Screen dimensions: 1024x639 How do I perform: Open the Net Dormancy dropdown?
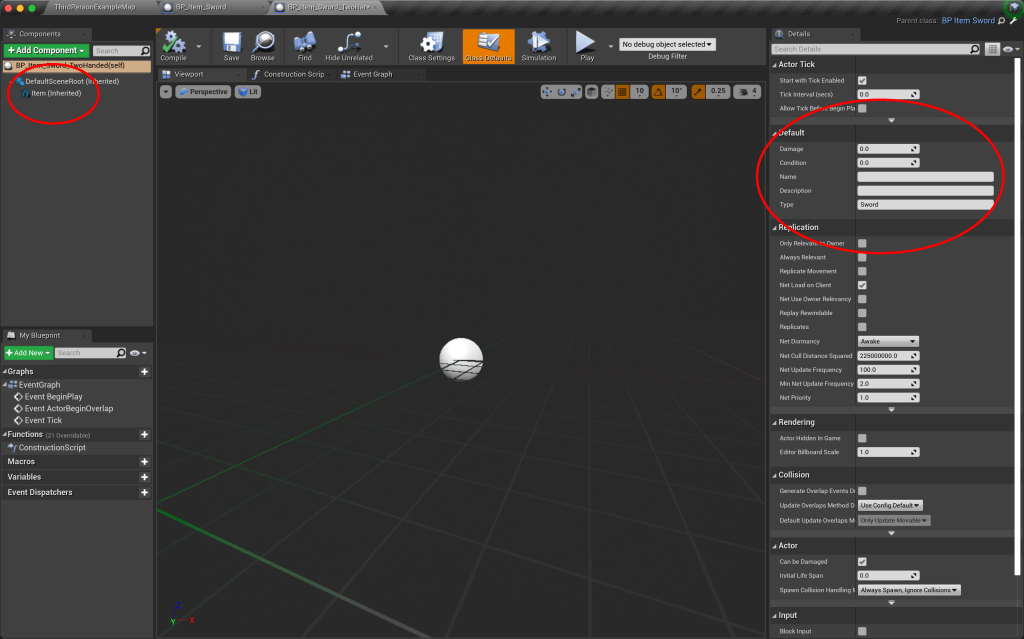click(888, 341)
